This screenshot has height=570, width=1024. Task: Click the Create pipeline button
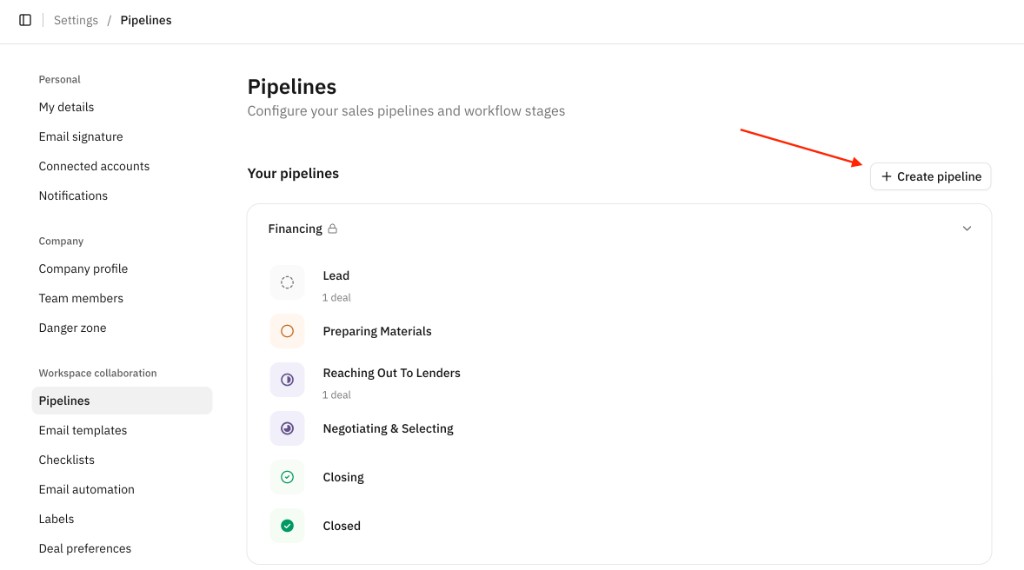[x=931, y=176]
